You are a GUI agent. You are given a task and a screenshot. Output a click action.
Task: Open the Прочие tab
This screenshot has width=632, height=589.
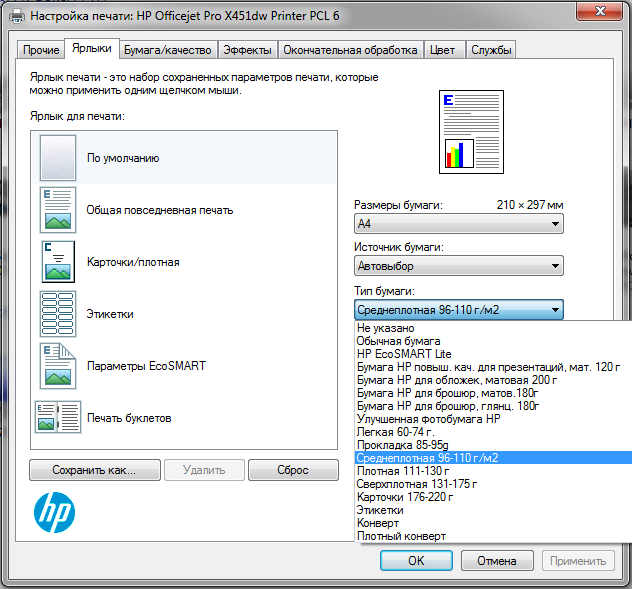[x=41, y=50]
